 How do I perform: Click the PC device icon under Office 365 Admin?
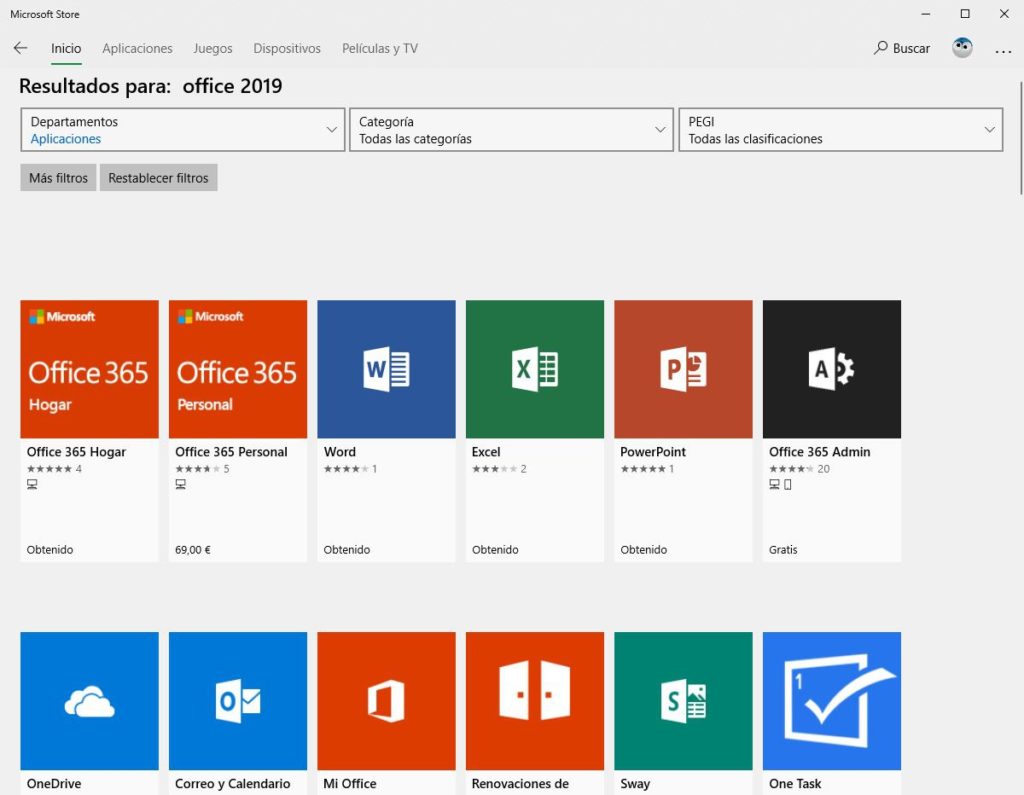[x=775, y=484]
